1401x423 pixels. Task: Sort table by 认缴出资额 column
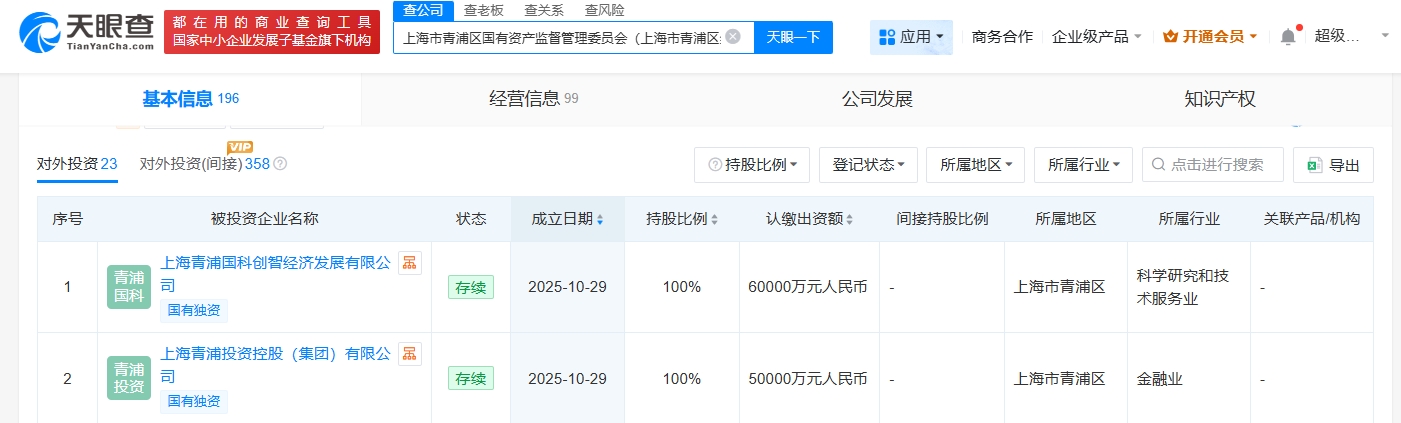811,219
